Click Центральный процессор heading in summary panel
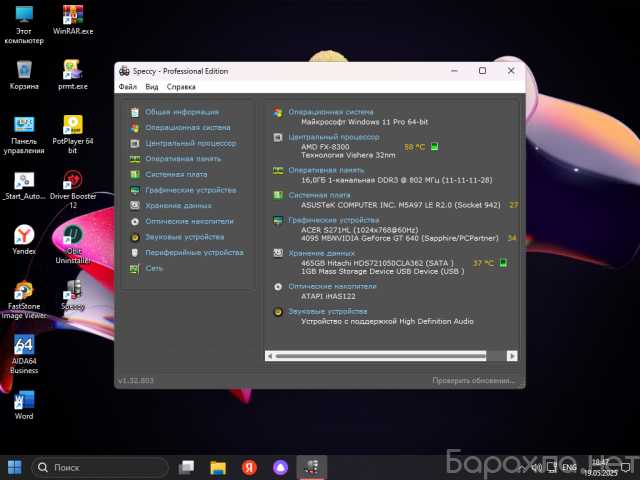 pos(333,137)
